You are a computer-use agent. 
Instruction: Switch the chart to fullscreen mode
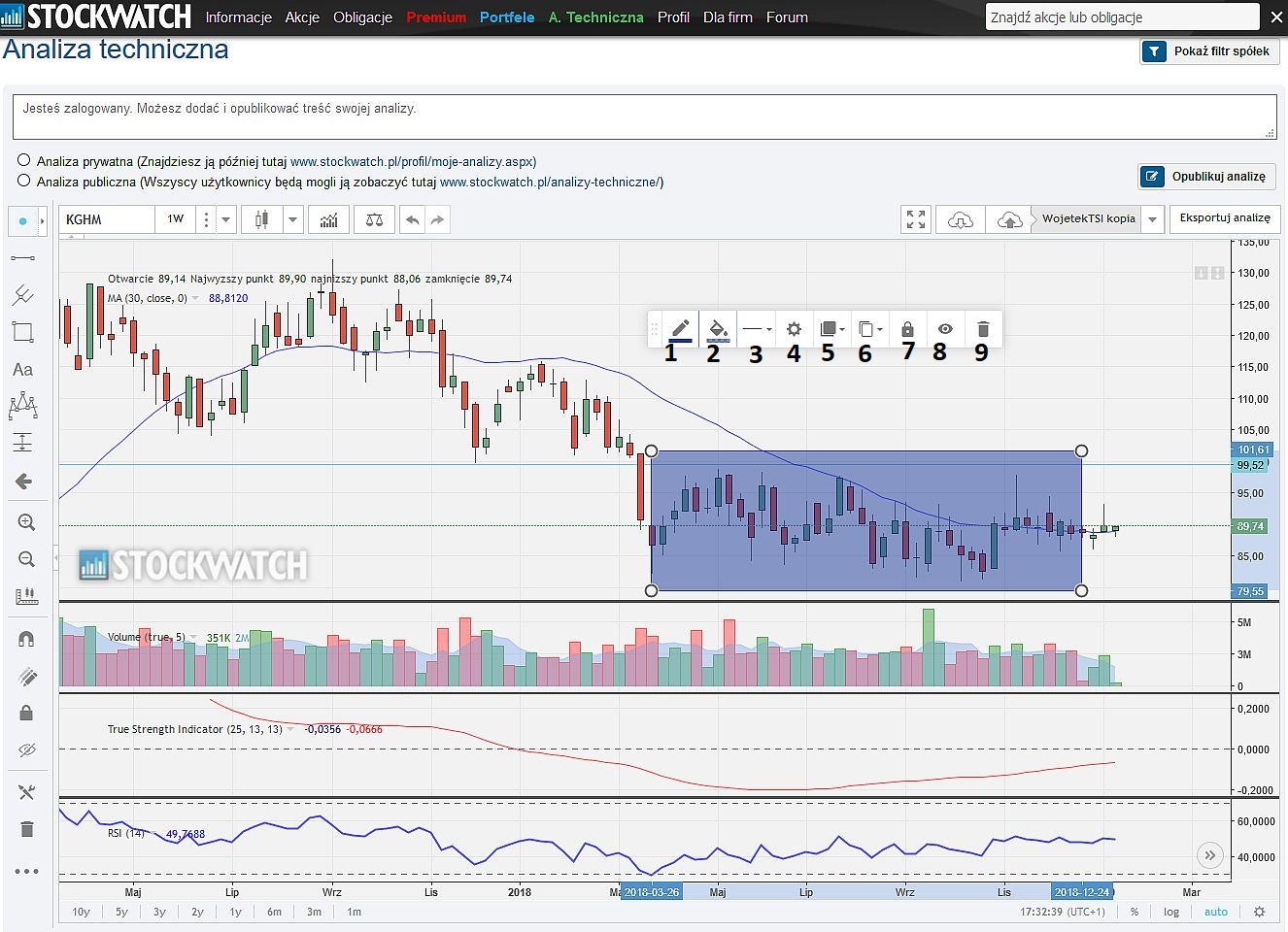pos(916,219)
